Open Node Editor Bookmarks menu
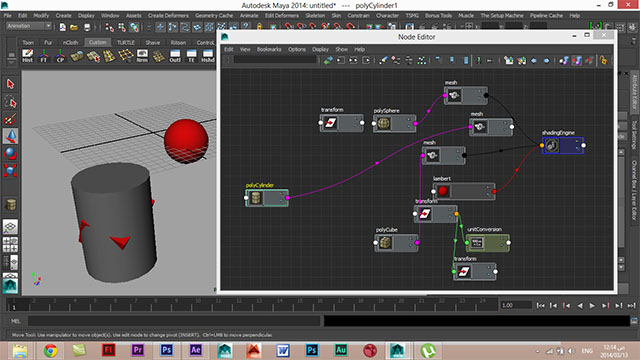Screen dimensions: 640x360 269,49
